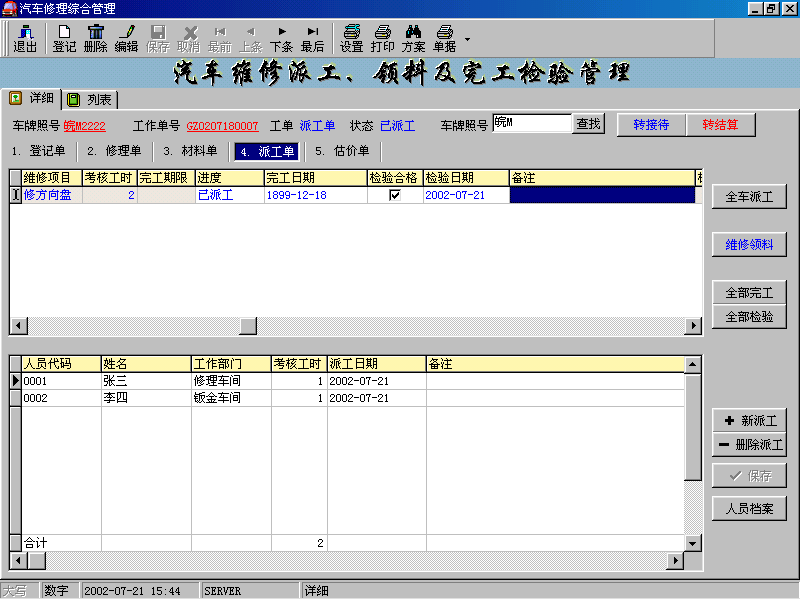Click right arrow of upper grid scrollbar
800x600 pixels.
pyautogui.click(x=693, y=326)
